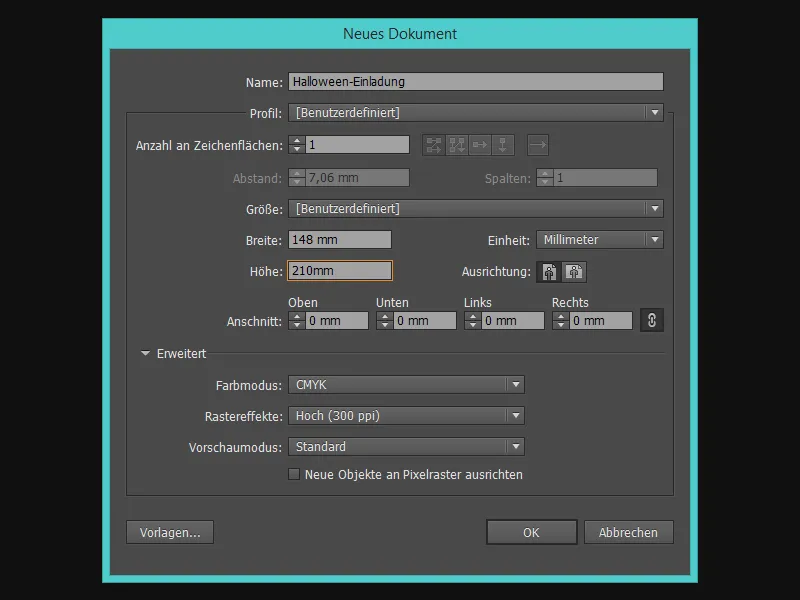
Task: Increase Oben bleed value stepper
Action: click(297, 316)
